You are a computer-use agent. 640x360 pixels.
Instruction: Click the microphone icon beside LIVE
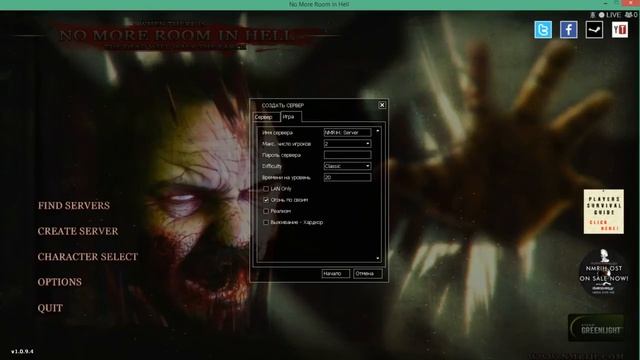(593, 15)
